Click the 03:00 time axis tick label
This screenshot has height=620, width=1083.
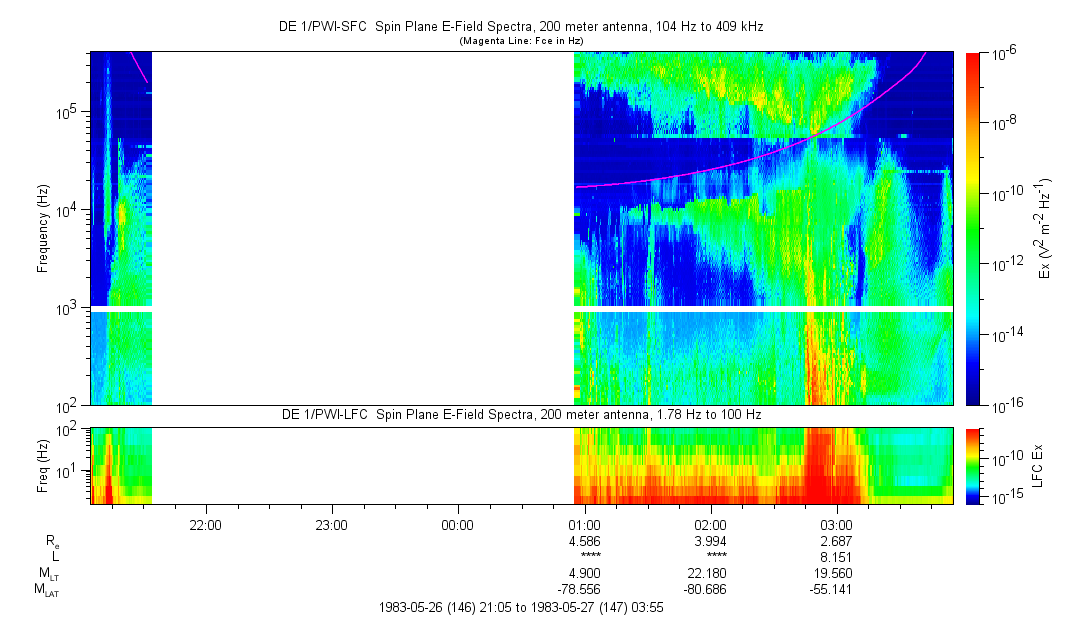(x=836, y=523)
